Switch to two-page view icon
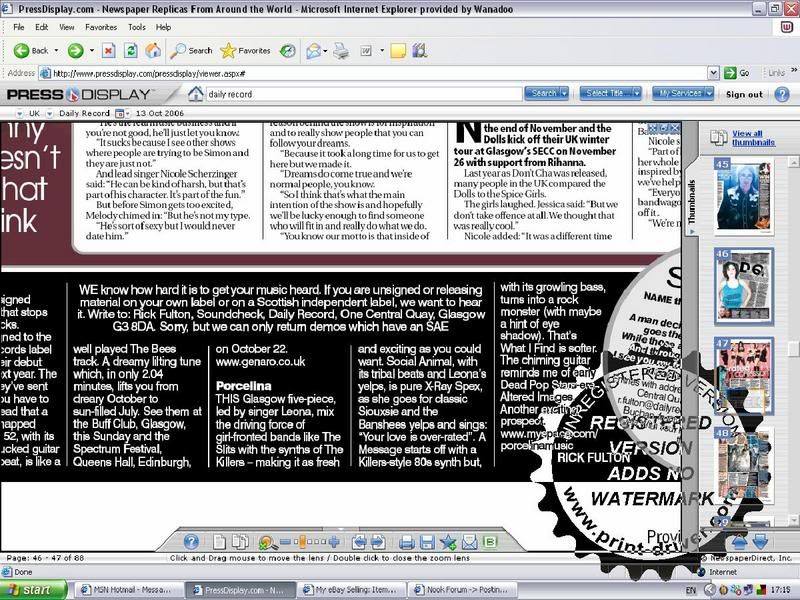The image size is (800, 600). [240, 542]
